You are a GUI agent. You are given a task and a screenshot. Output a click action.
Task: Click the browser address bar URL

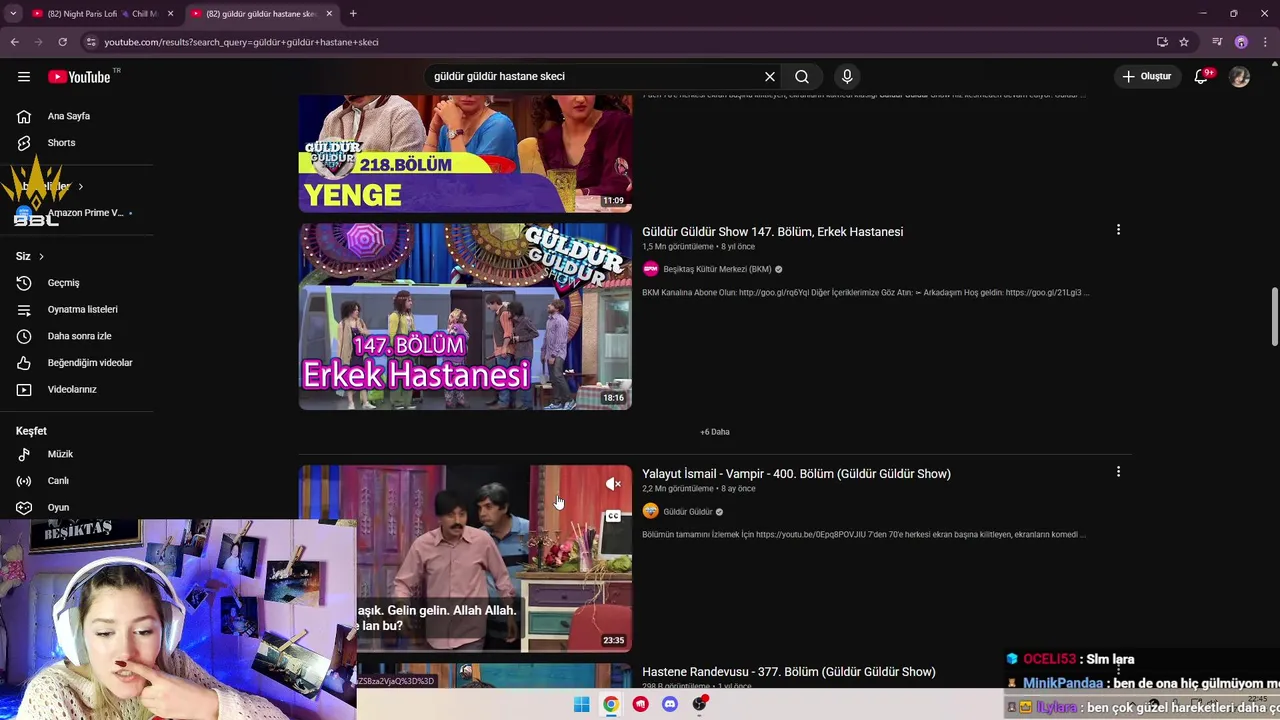242,42
